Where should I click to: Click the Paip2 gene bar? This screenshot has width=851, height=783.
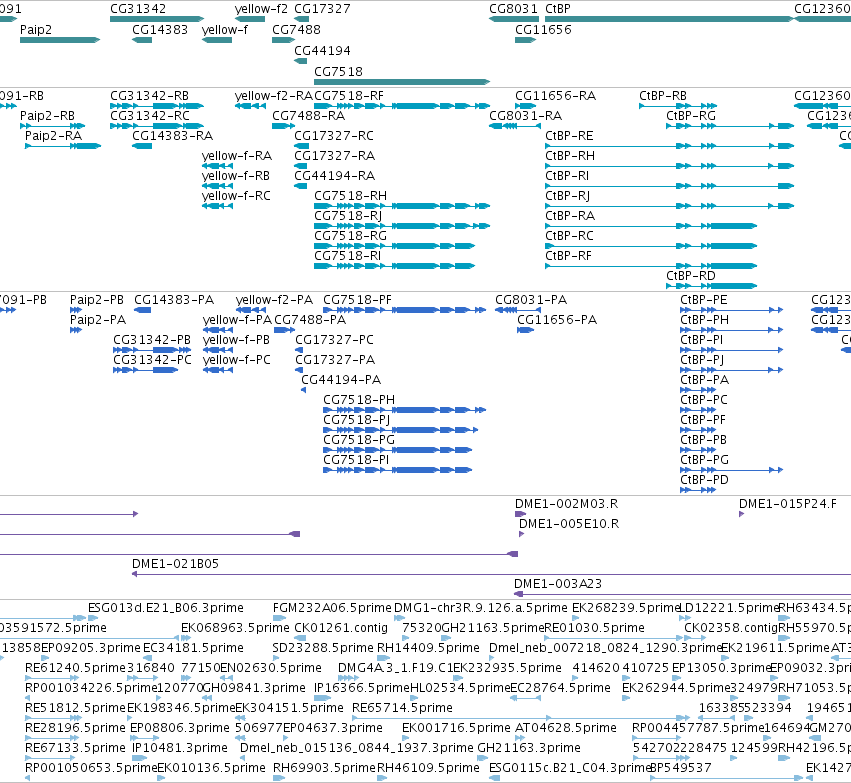pyautogui.click(x=60, y=40)
